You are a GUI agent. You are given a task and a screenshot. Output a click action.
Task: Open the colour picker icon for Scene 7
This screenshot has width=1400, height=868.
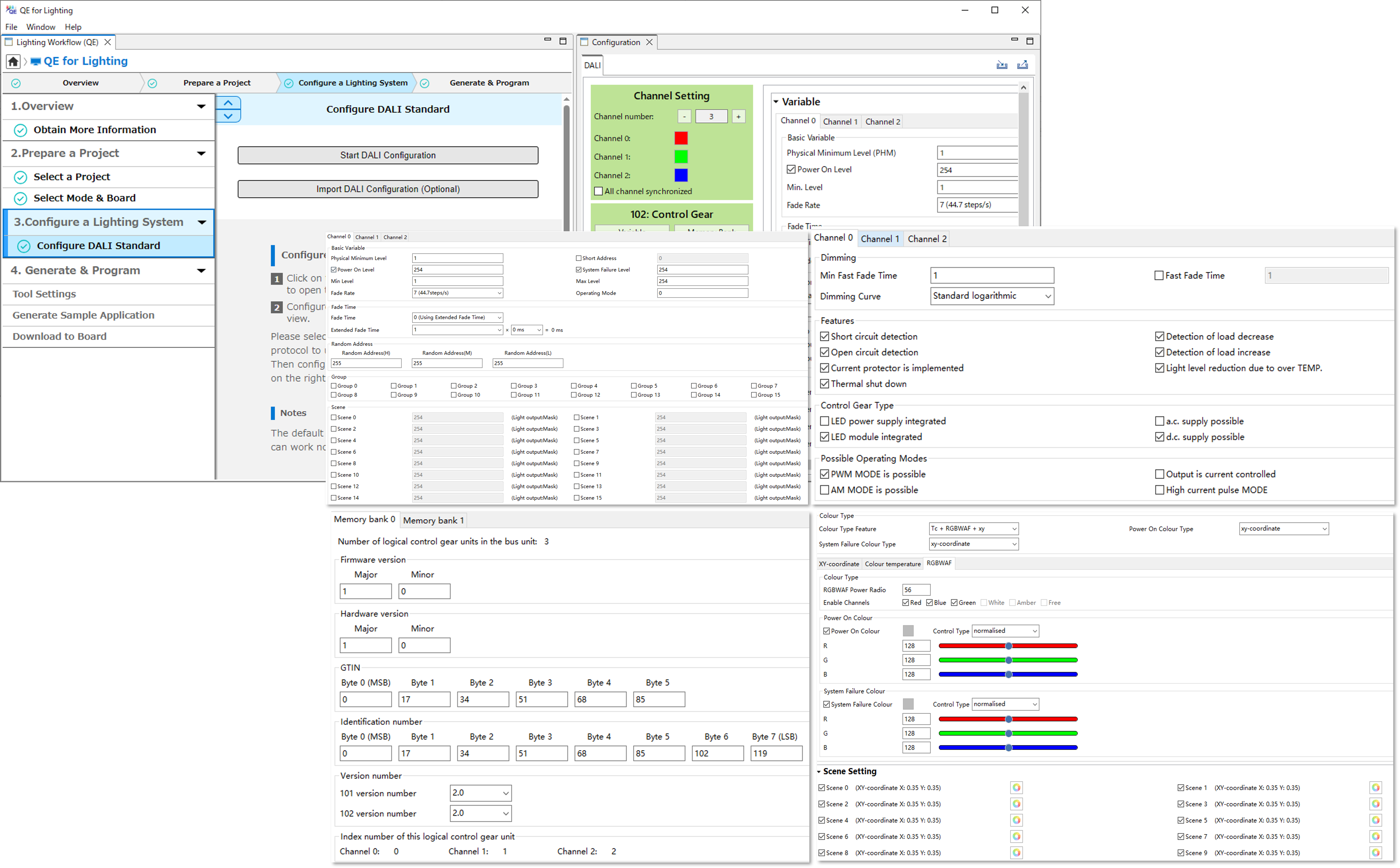pos(1376,836)
